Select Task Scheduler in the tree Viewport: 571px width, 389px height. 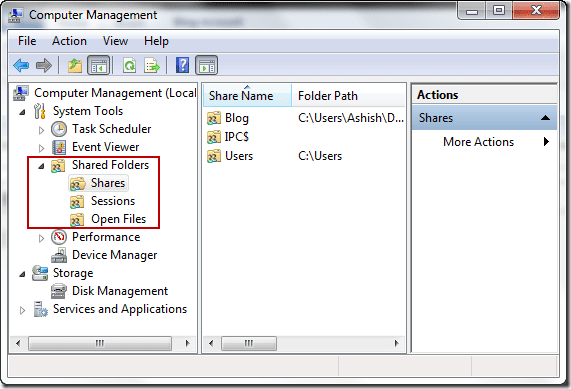point(111,129)
